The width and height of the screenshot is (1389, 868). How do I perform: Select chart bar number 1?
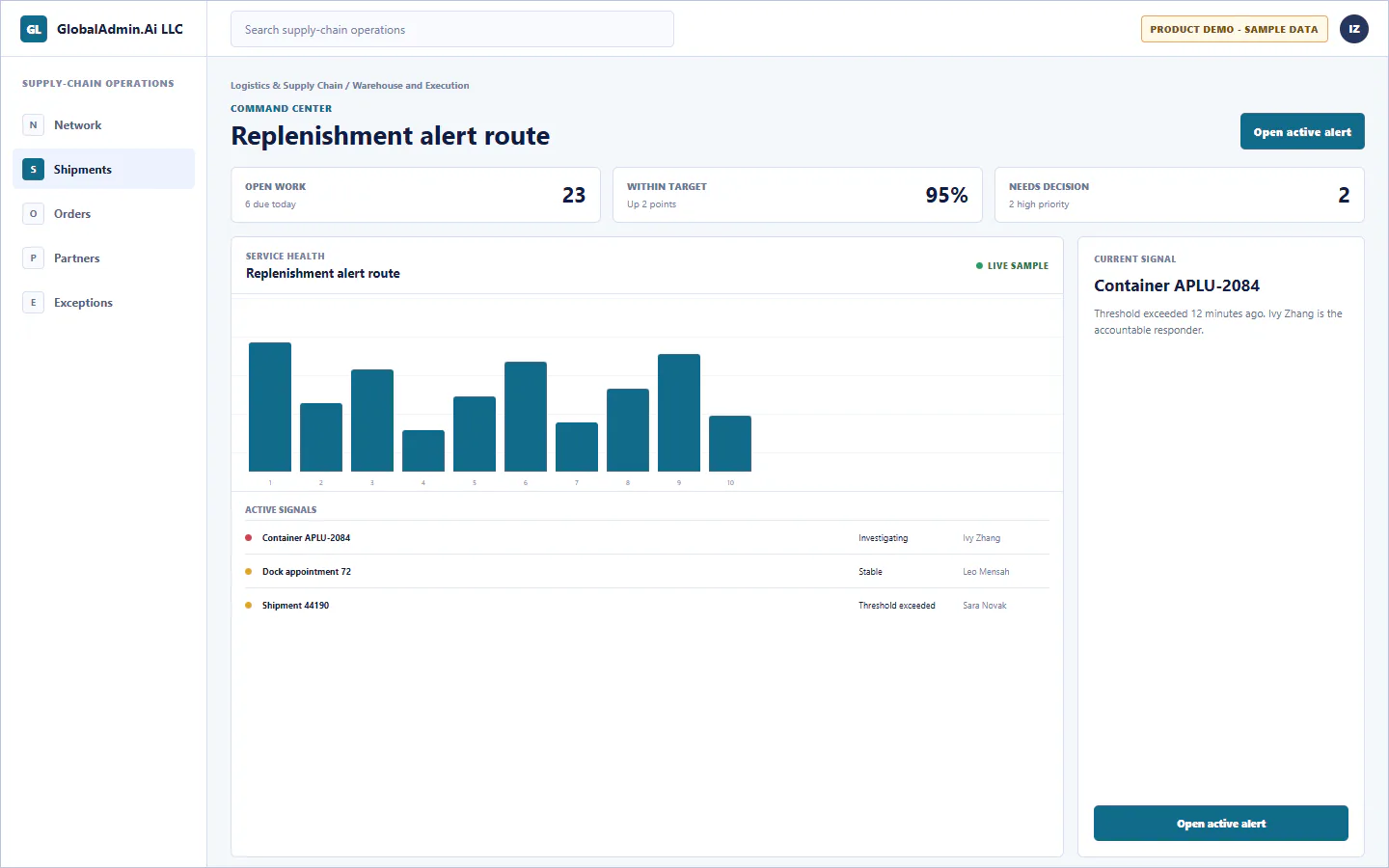click(x=270, y=407)
